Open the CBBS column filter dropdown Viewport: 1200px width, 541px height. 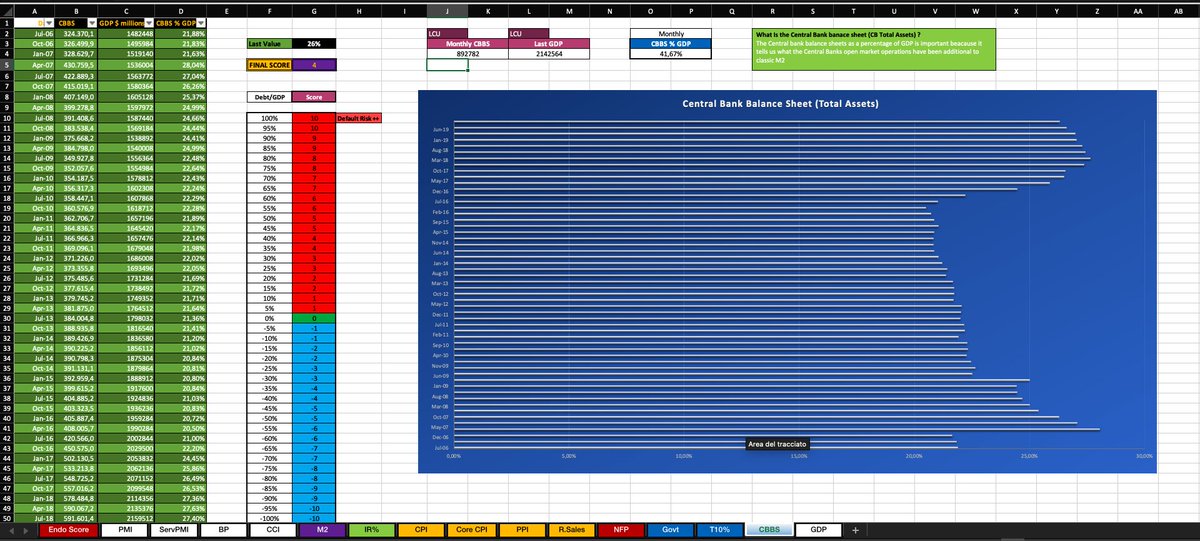point(92,21)
